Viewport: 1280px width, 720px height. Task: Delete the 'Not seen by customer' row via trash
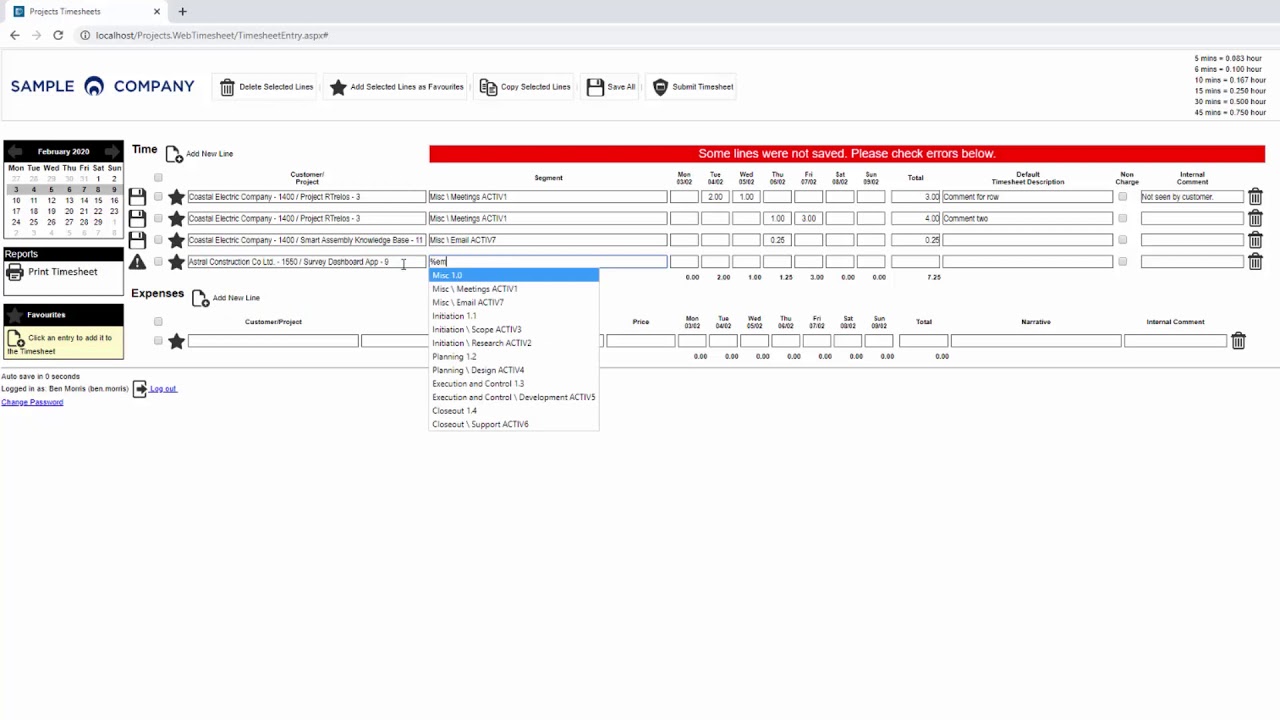click(x=1255, y=197)
